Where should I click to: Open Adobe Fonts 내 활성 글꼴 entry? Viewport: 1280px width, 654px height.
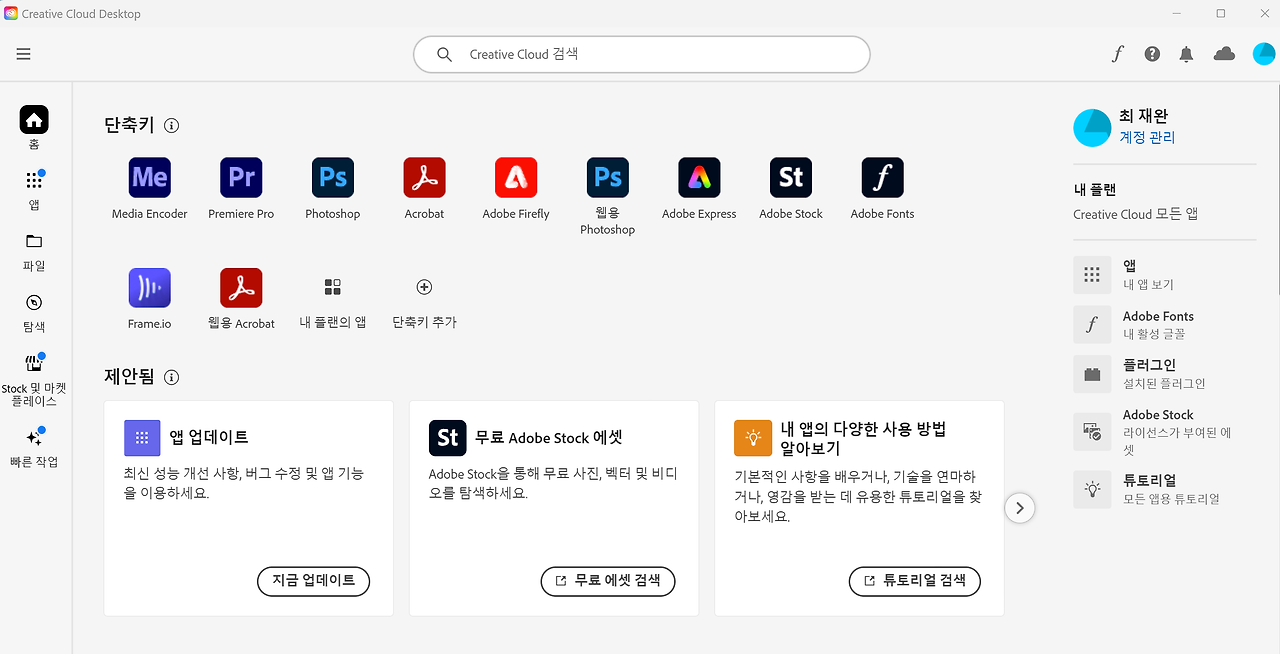(x=1164, y=324)
